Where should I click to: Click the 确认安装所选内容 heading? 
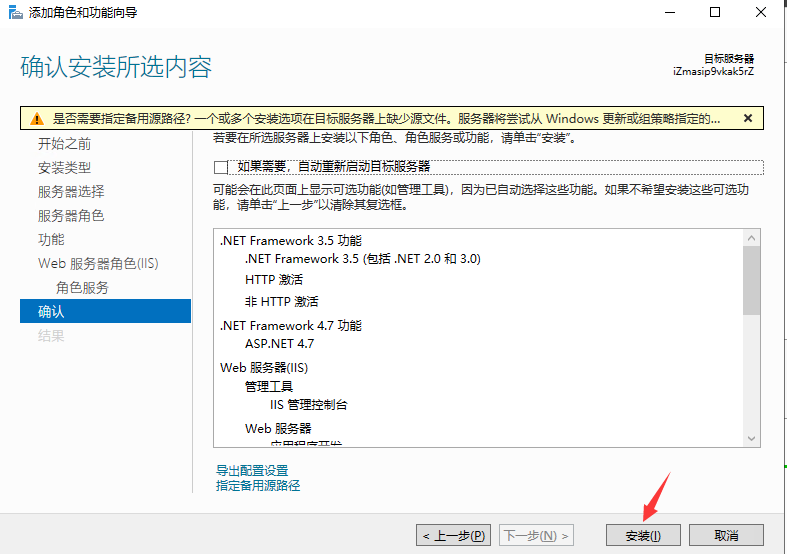tap(116, 67)
